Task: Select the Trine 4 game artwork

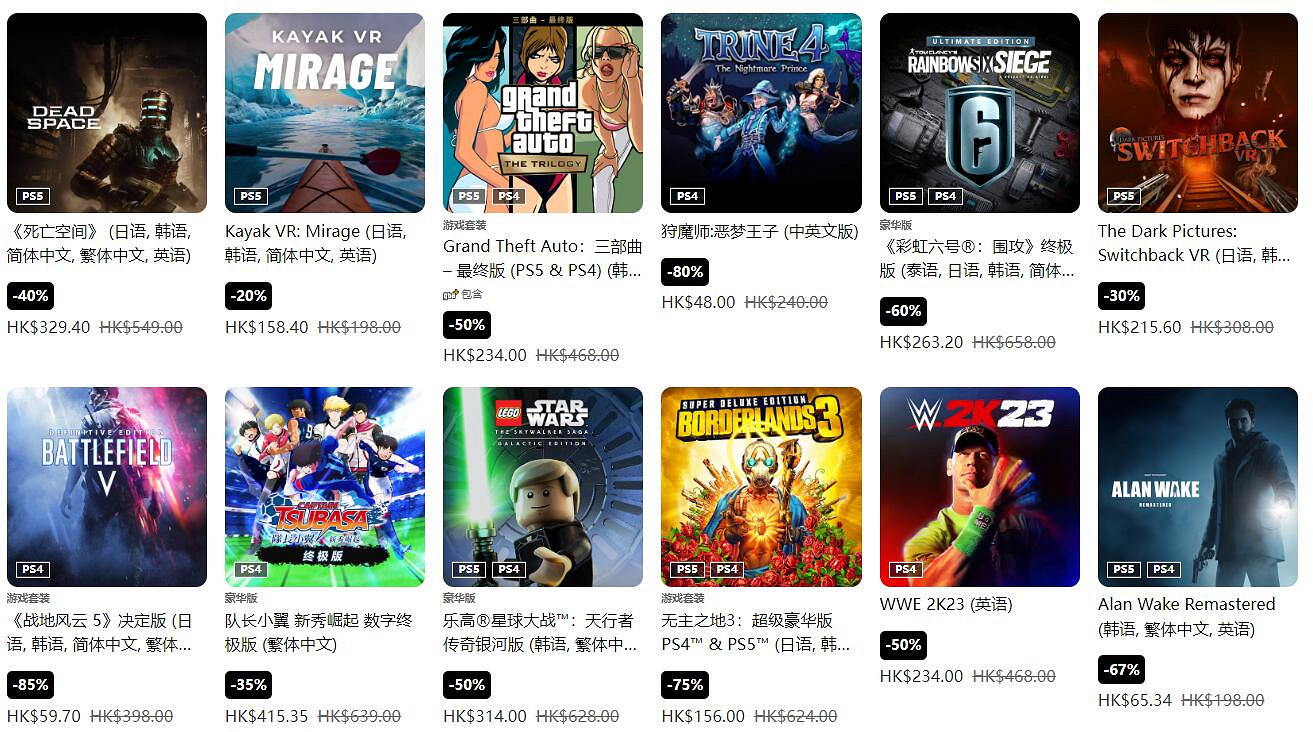Action: click(x=761, y=113)
